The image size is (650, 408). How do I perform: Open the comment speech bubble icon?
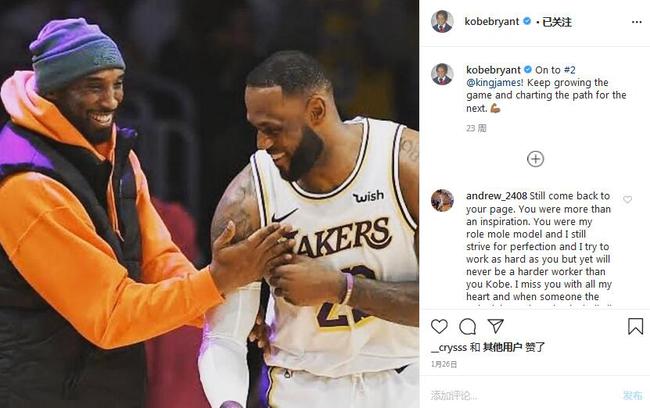tap(468, 327)
